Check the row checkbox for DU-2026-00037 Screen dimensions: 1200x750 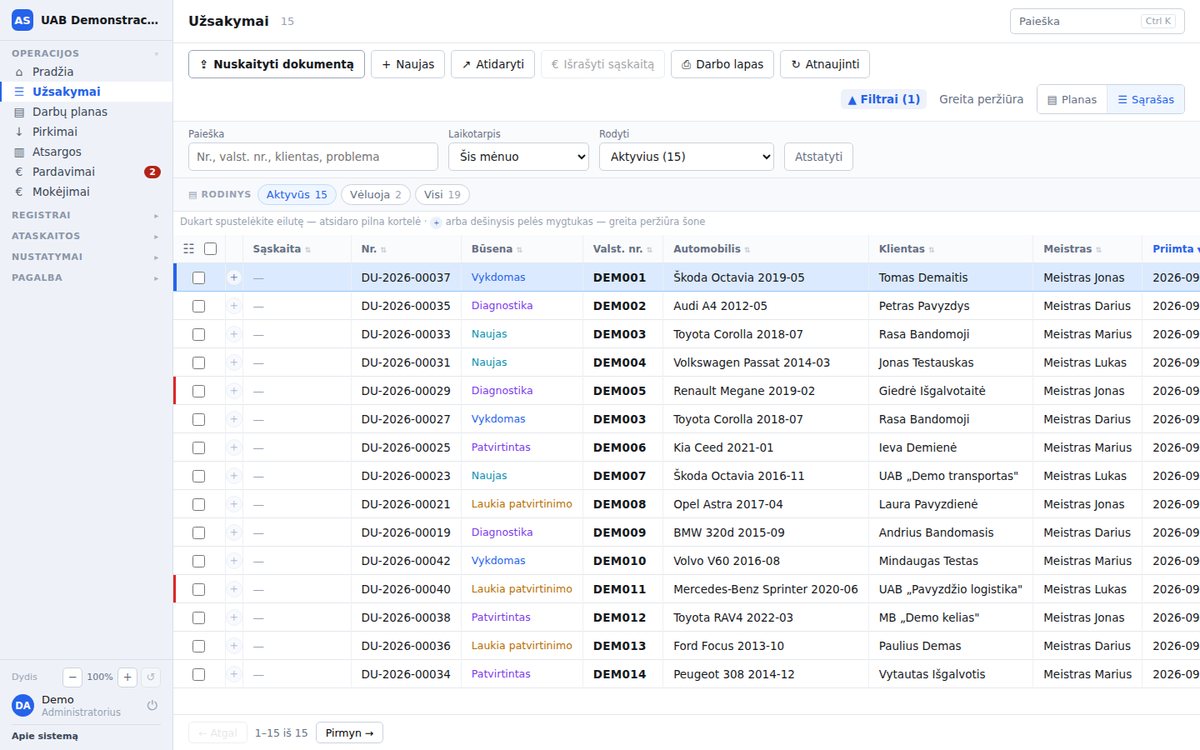coord(199,278)
